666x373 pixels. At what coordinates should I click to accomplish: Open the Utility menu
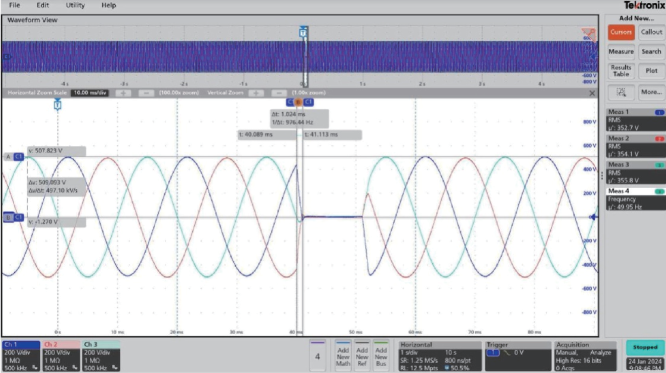[75, 5]
